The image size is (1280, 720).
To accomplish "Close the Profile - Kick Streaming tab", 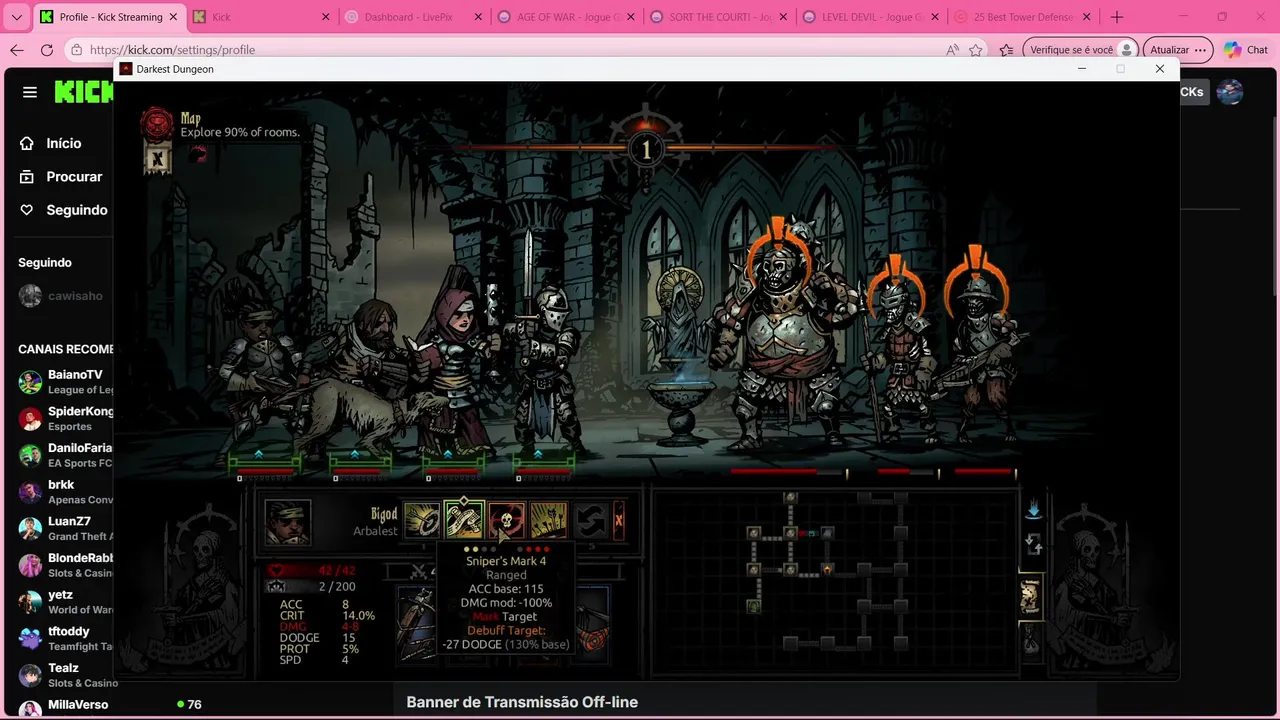I will (x=173, y=17).
